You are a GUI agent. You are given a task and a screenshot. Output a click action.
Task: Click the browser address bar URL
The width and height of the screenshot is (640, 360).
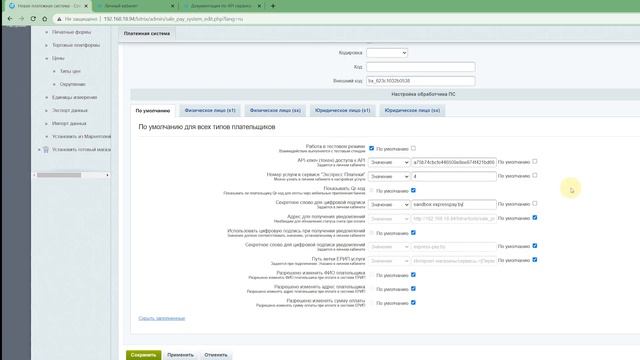point(173,19)
